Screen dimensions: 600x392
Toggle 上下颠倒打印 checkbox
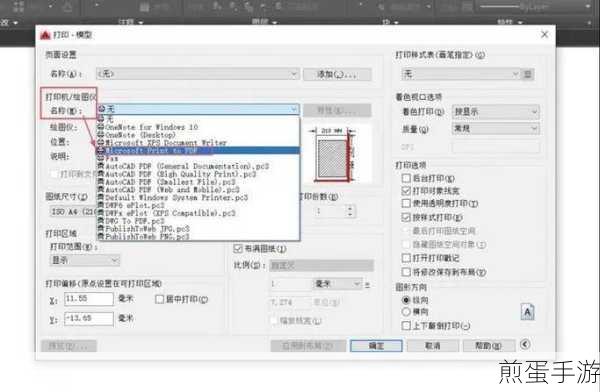tap(406, 326)
